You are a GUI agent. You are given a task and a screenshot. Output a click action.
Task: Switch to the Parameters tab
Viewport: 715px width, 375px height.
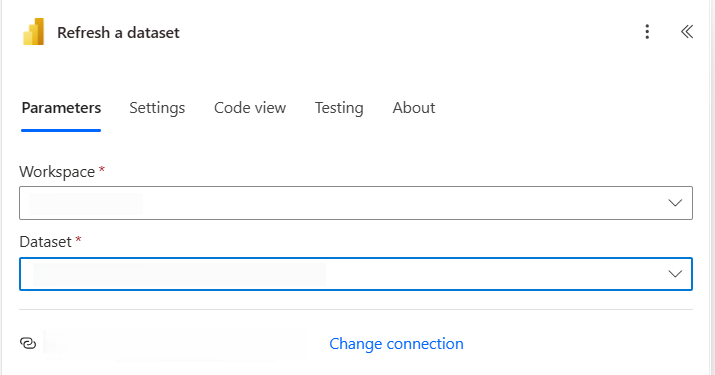coord(61,108)
